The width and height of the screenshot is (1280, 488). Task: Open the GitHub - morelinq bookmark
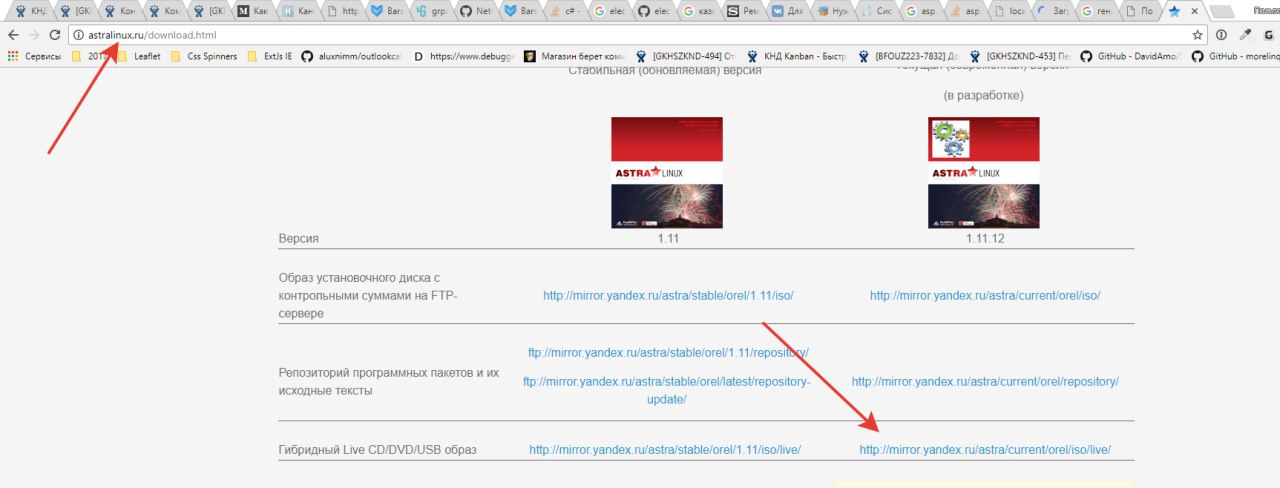[x=1236, y=57]
